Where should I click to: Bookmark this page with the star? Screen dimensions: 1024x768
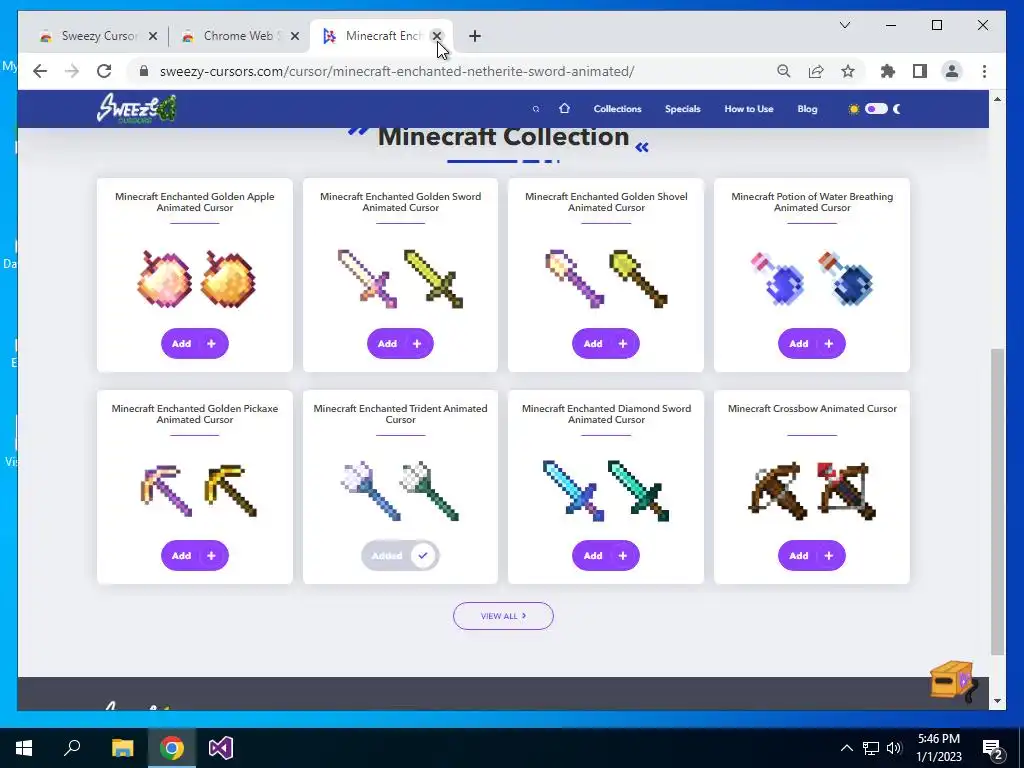(848, 71)
